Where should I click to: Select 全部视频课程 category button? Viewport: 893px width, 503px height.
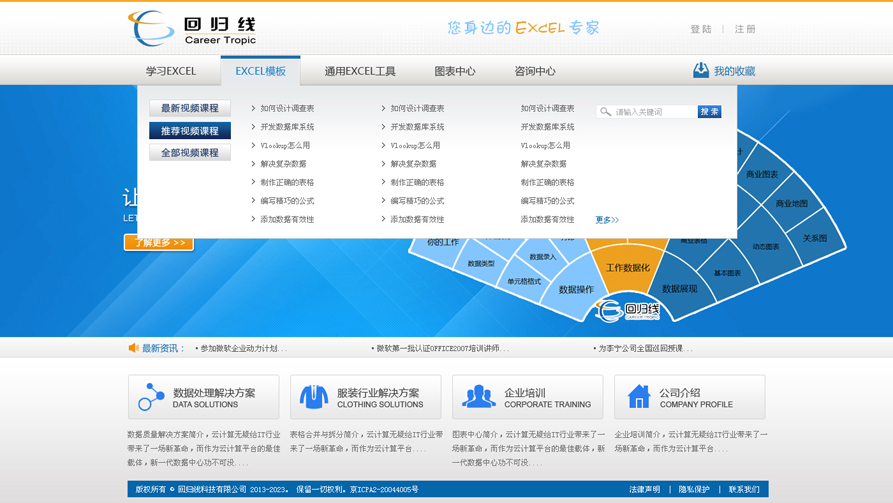(190, 152)
